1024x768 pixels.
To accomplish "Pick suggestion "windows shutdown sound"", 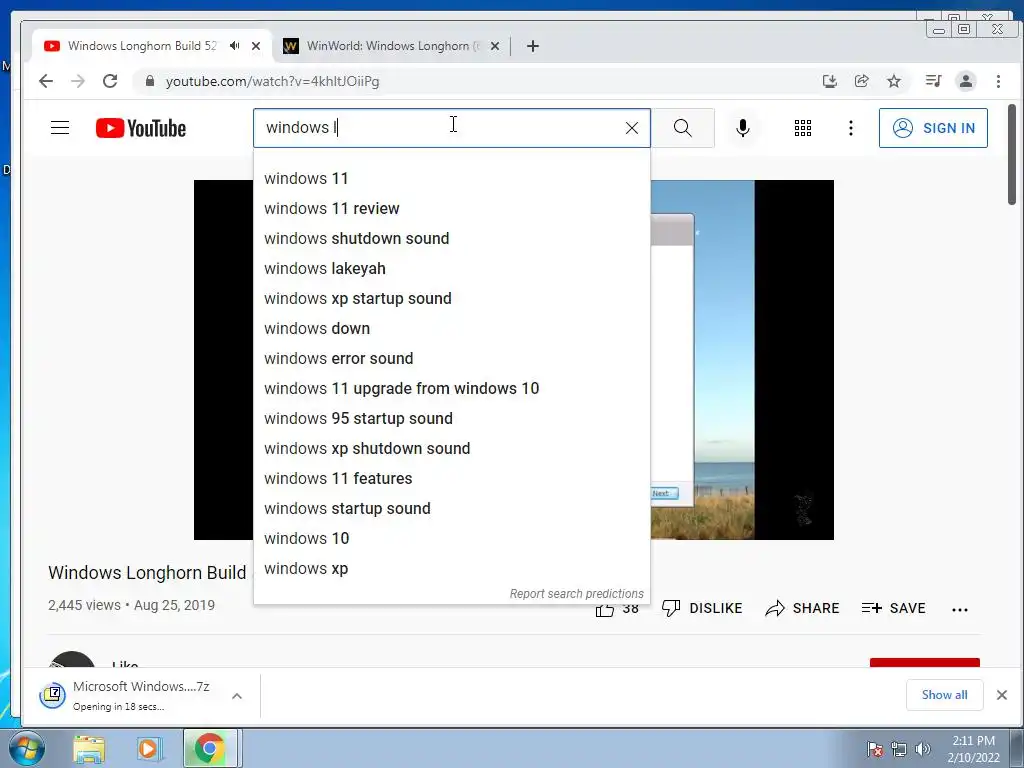I will pos(451,238).
